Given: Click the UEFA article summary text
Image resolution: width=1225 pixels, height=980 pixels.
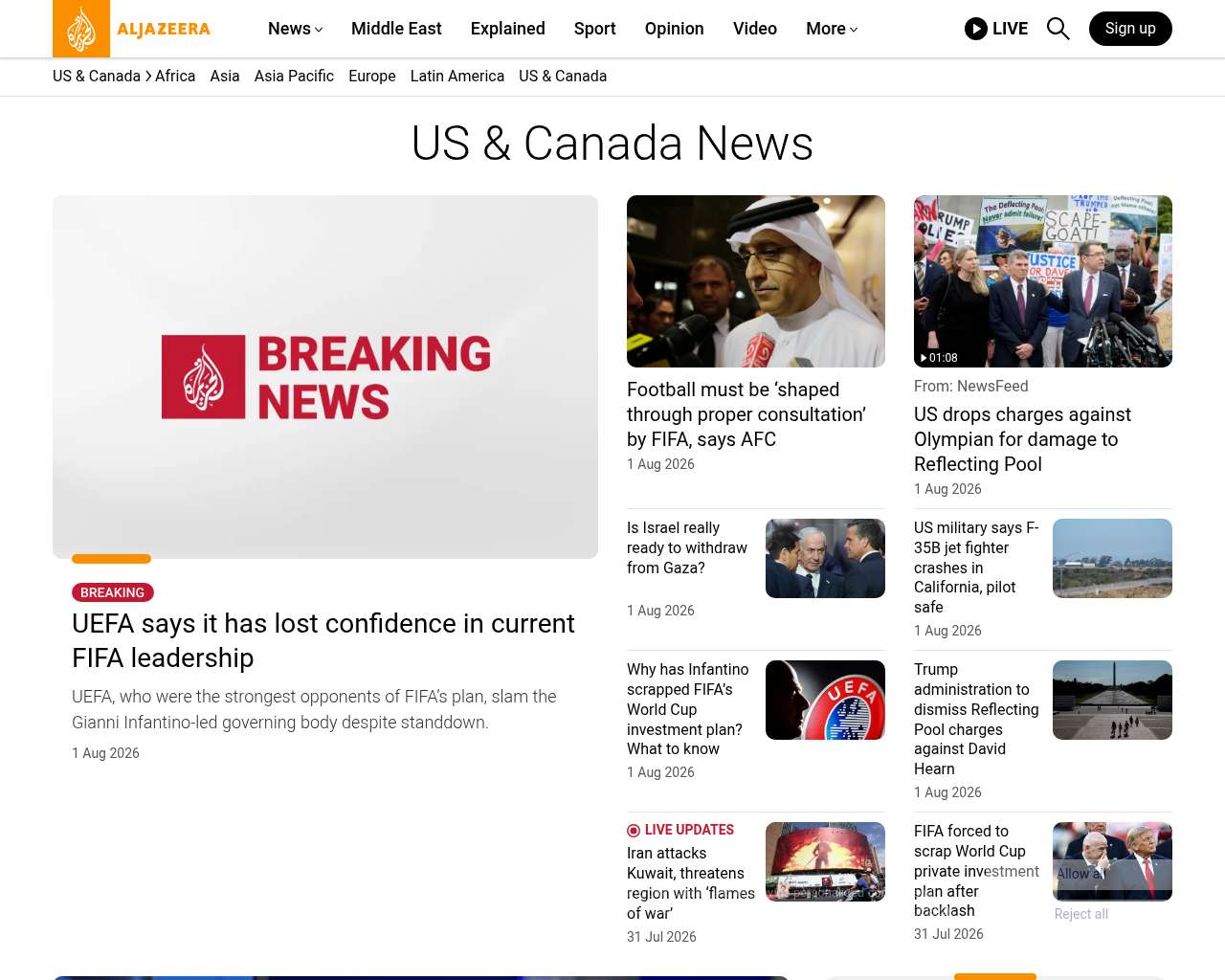Looking at the screenshot, I should pyautogui.click(x=314, y=709).
